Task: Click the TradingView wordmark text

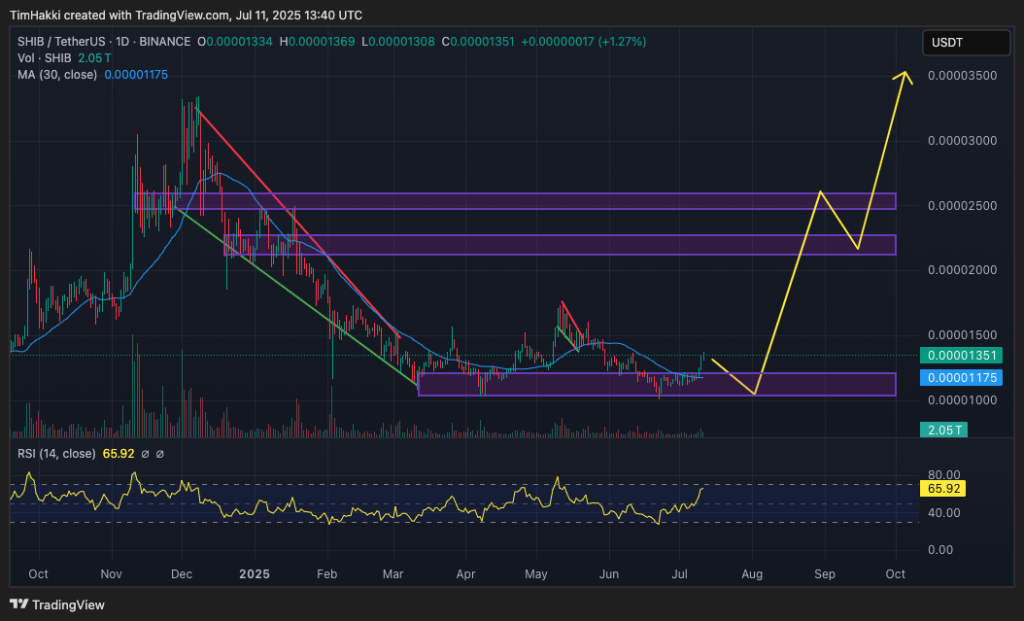Action: [x=69, y=605]
